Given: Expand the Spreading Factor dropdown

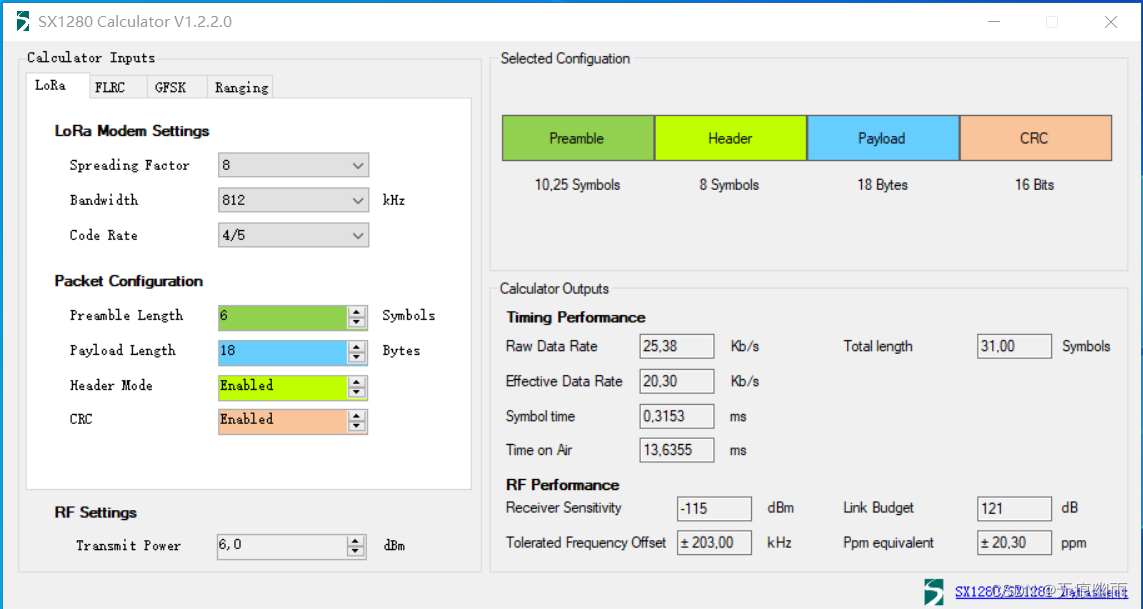Looking at the screenshot, I should 293,166.
